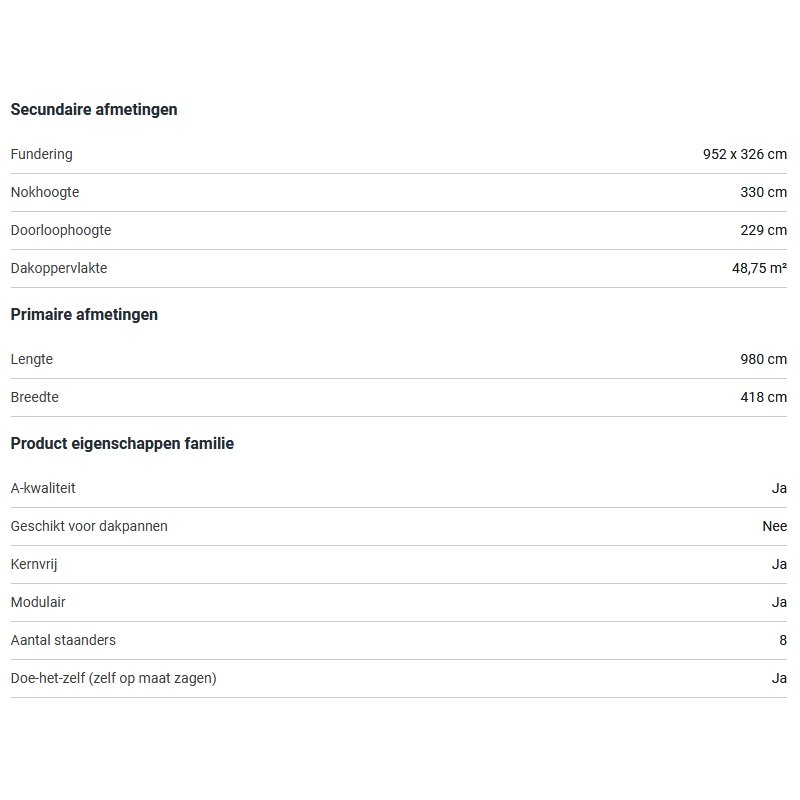The height and width of the screenshot is (800, 800).
Task: Click the Primaire afmetingen heading
Action: click(x=84, y=315)
